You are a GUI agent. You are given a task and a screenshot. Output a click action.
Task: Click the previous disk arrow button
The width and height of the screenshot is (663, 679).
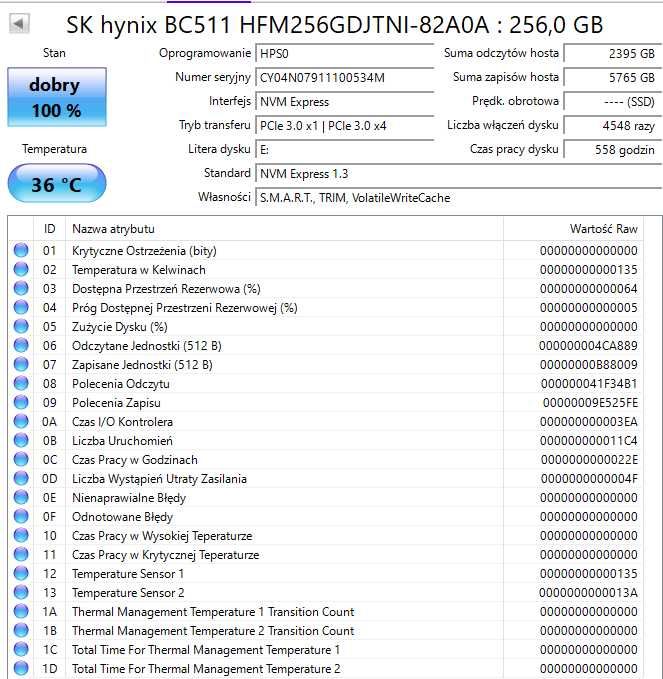tap(19, 23)
